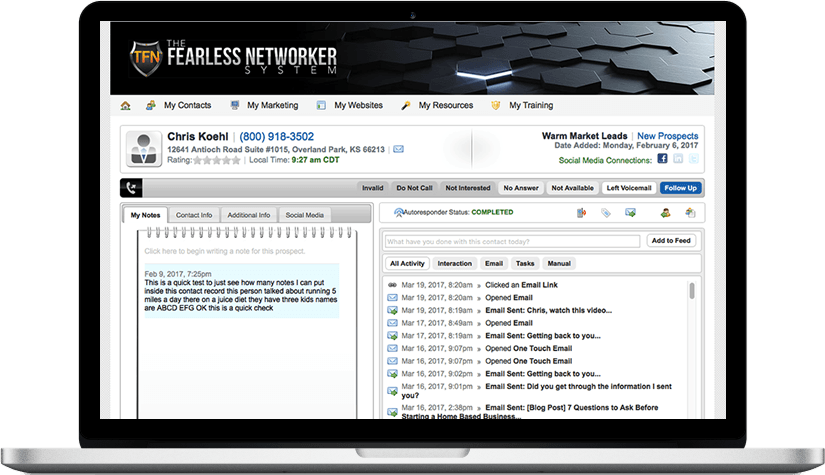Click the activity feed scrollbar thumb

pyautogui.click(x=692, y=291)
